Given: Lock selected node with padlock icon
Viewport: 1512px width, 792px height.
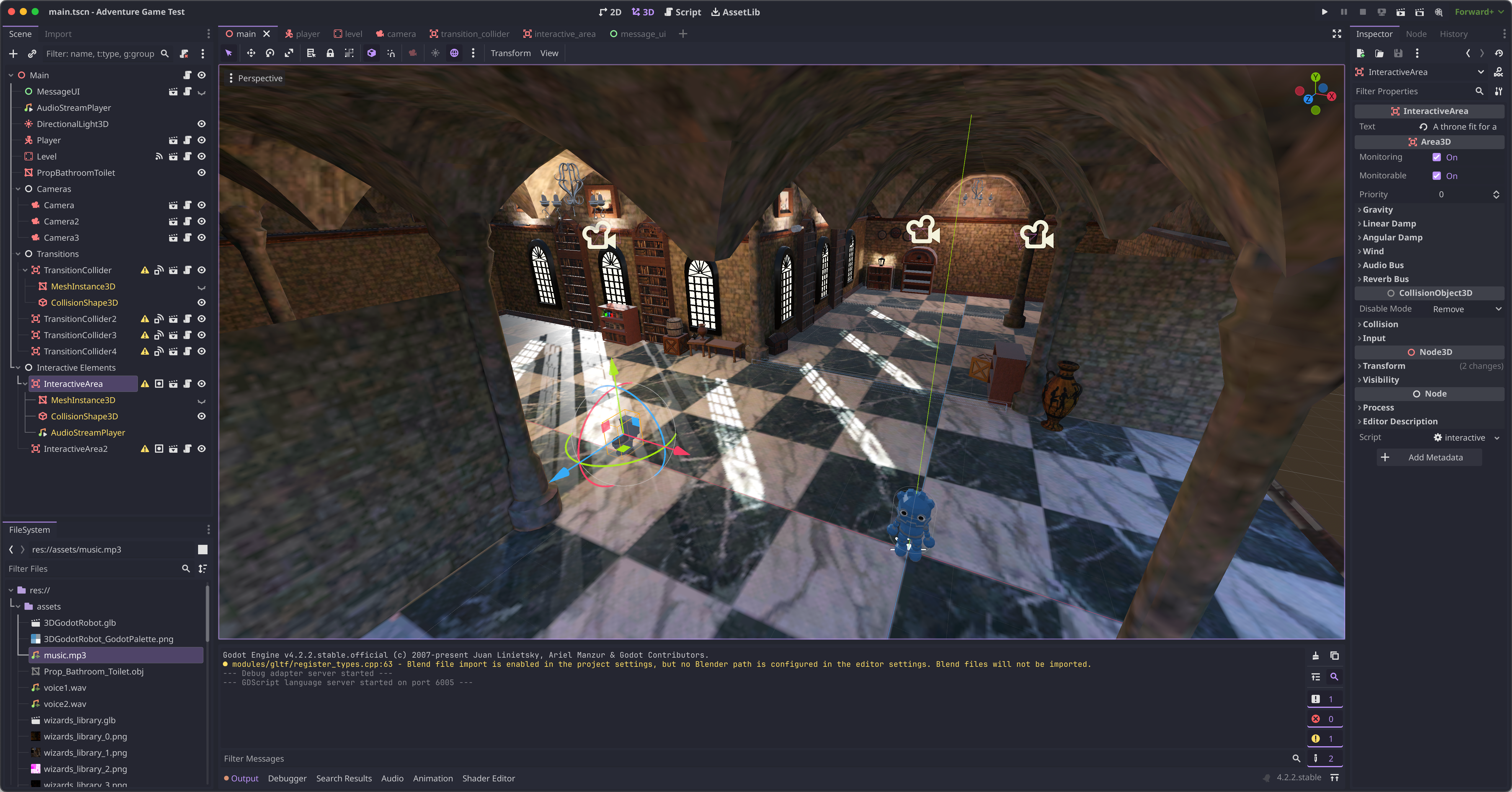Looking at the screenshot, I should click(330, 53).
